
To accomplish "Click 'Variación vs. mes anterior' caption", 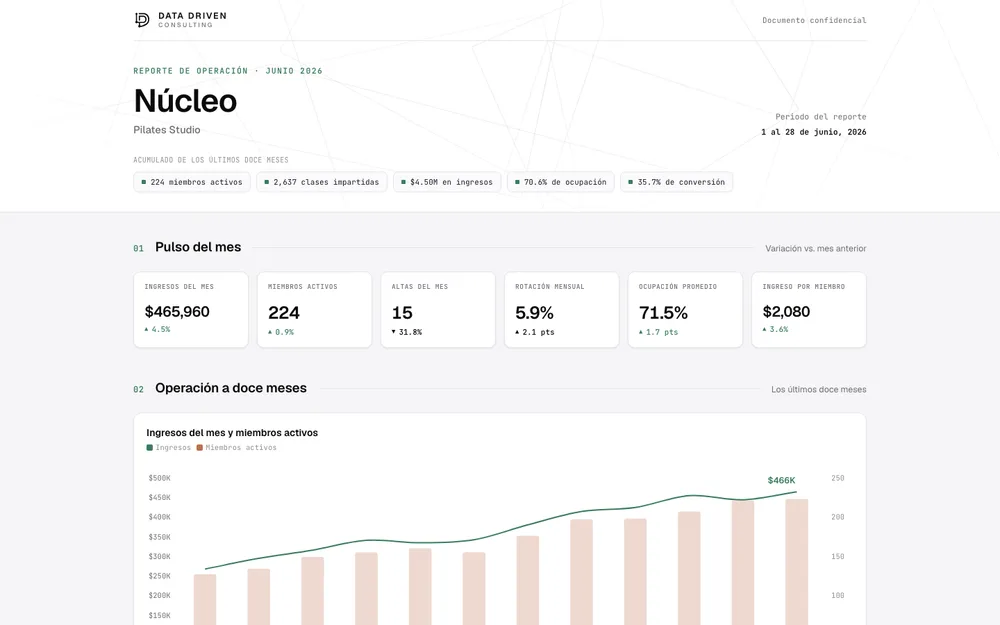I will (816, 249).
